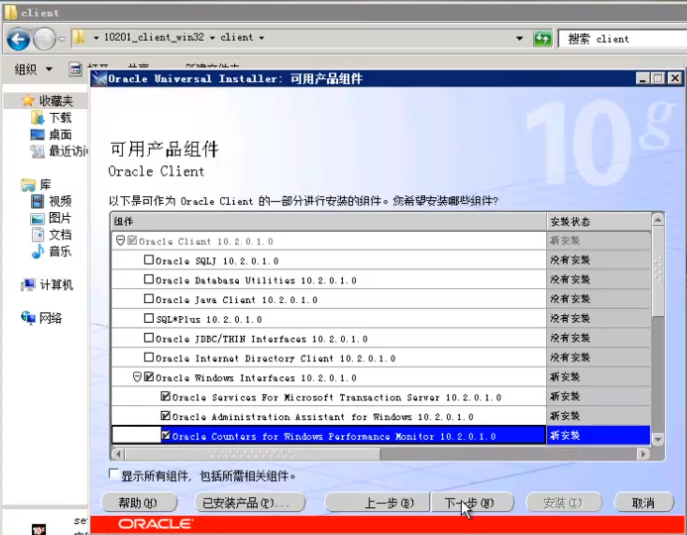Click the component list horizontal scrollbar thumb

pos(253,454)
